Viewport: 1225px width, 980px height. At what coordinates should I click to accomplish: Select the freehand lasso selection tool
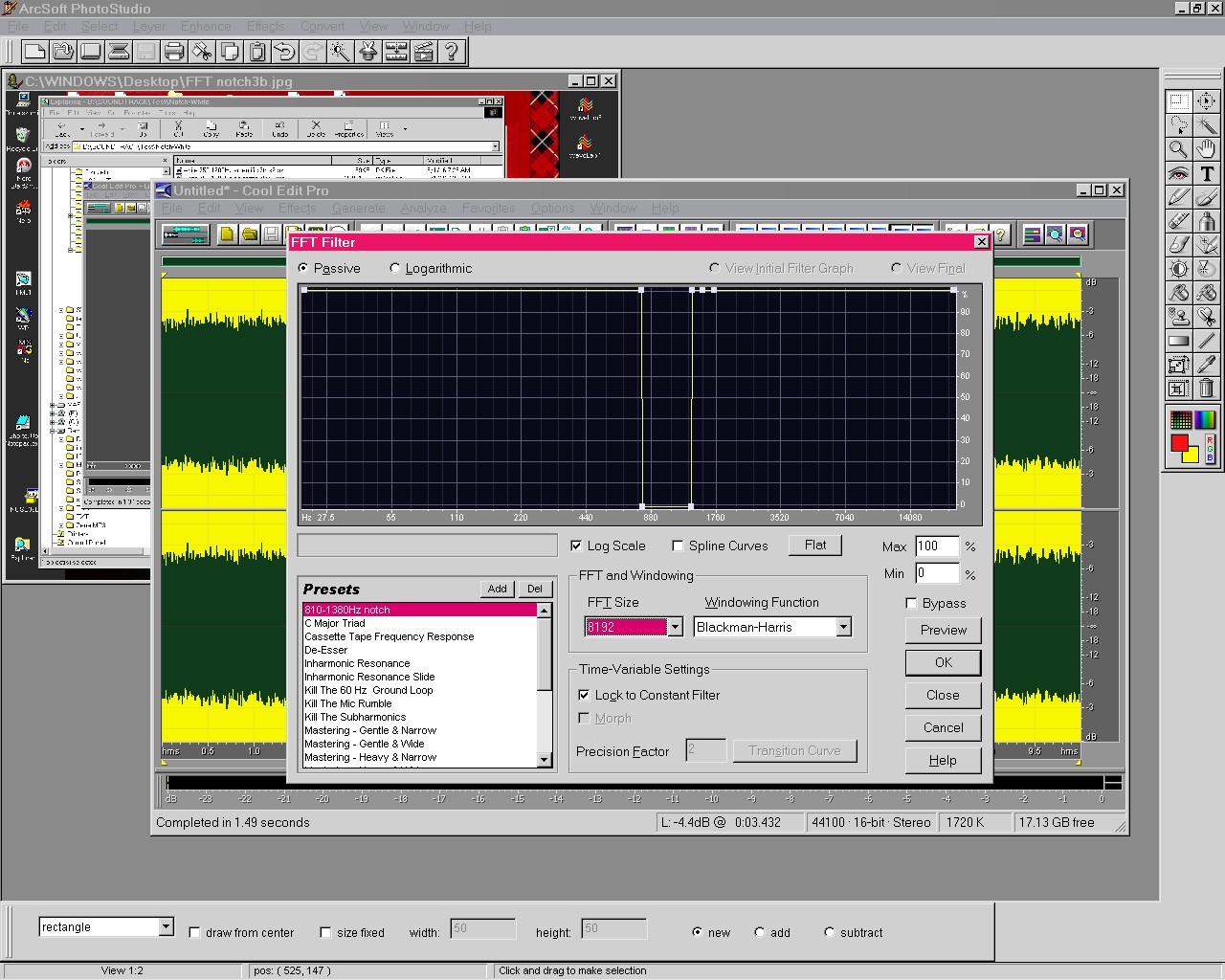click(x=1178, y=124)
